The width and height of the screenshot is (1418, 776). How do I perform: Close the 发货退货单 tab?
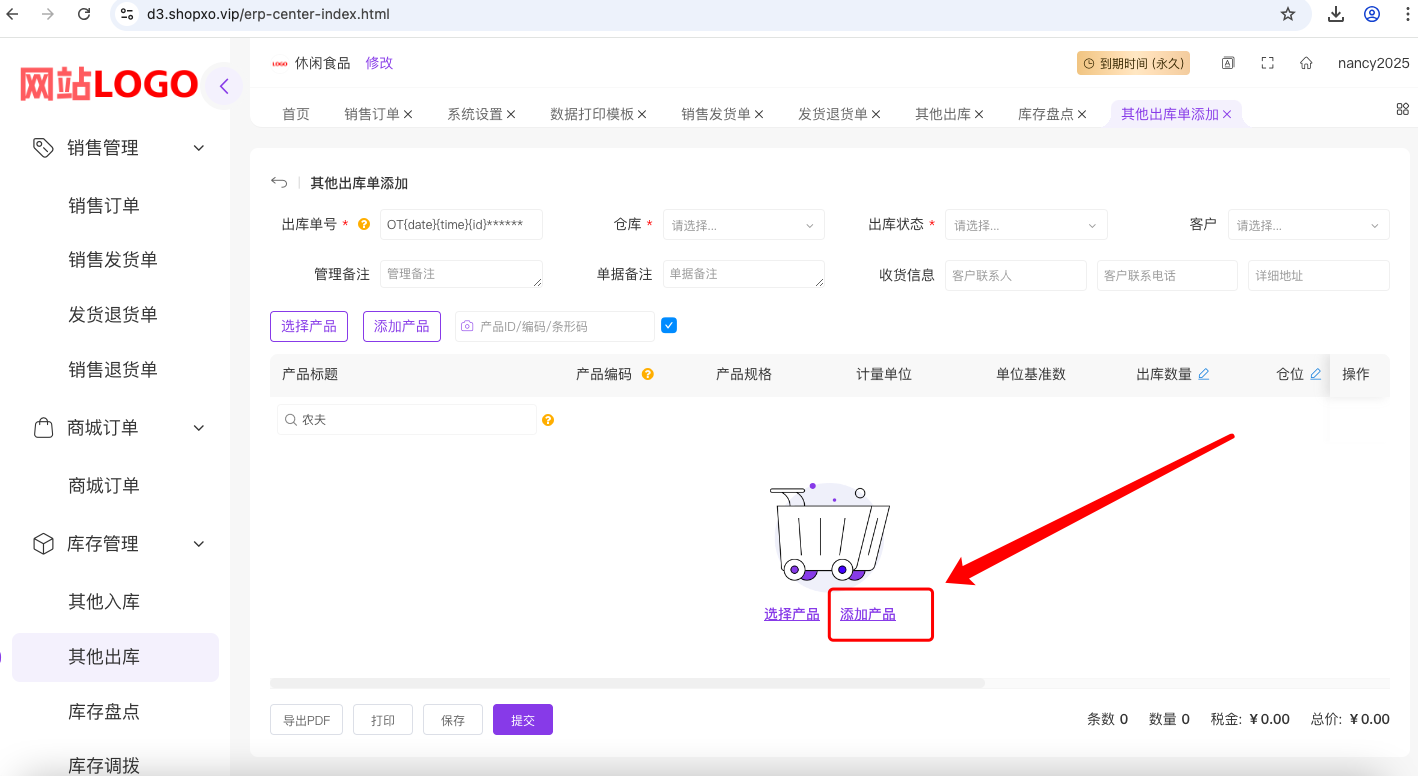tap(876, 114)
